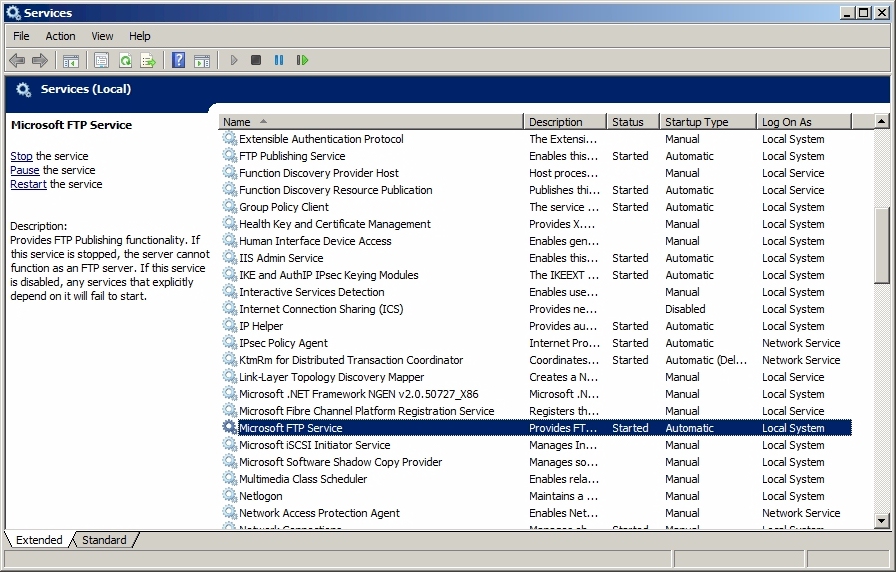Click the Services window title icon
Screen dimensions: 896x572
click(13, 13)
